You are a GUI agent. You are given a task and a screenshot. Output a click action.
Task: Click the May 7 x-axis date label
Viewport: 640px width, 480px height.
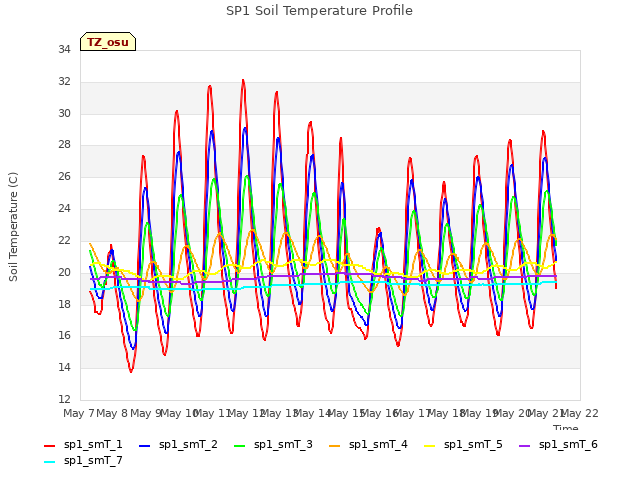79,413
